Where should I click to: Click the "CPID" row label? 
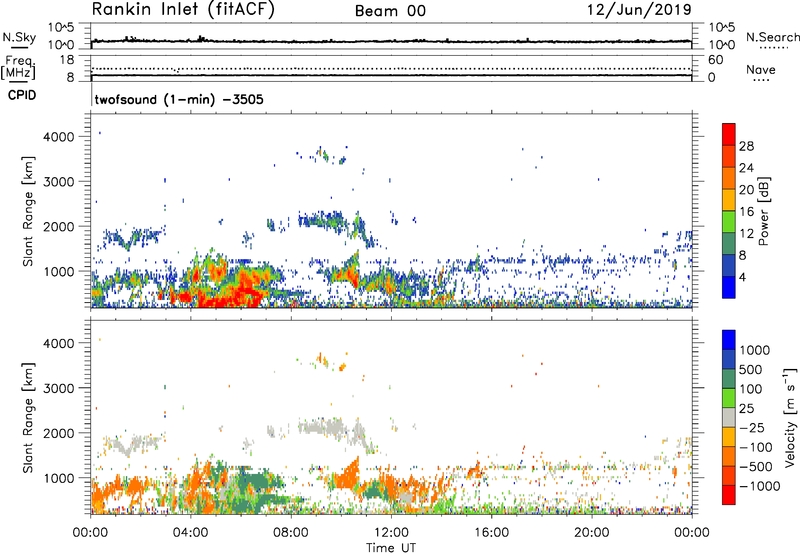(x=22, y=95)
